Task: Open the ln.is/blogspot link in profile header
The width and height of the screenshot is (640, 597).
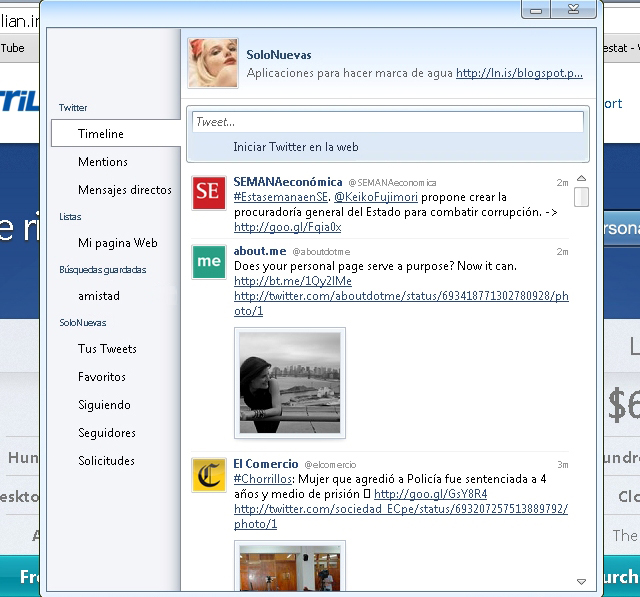Action: (x=519, y=73)
